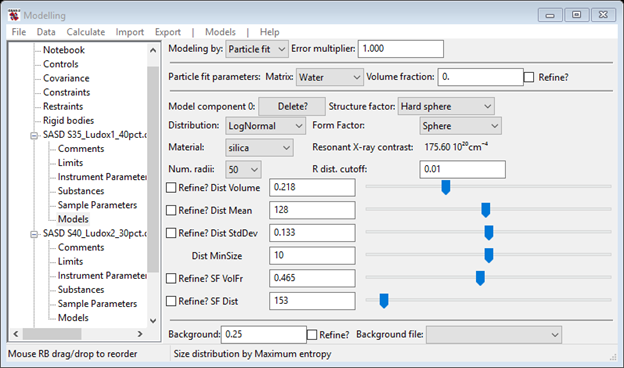
Task: Collapse the SASD S35_Ludox1_40pct tree node
Action: coord(35,135)
